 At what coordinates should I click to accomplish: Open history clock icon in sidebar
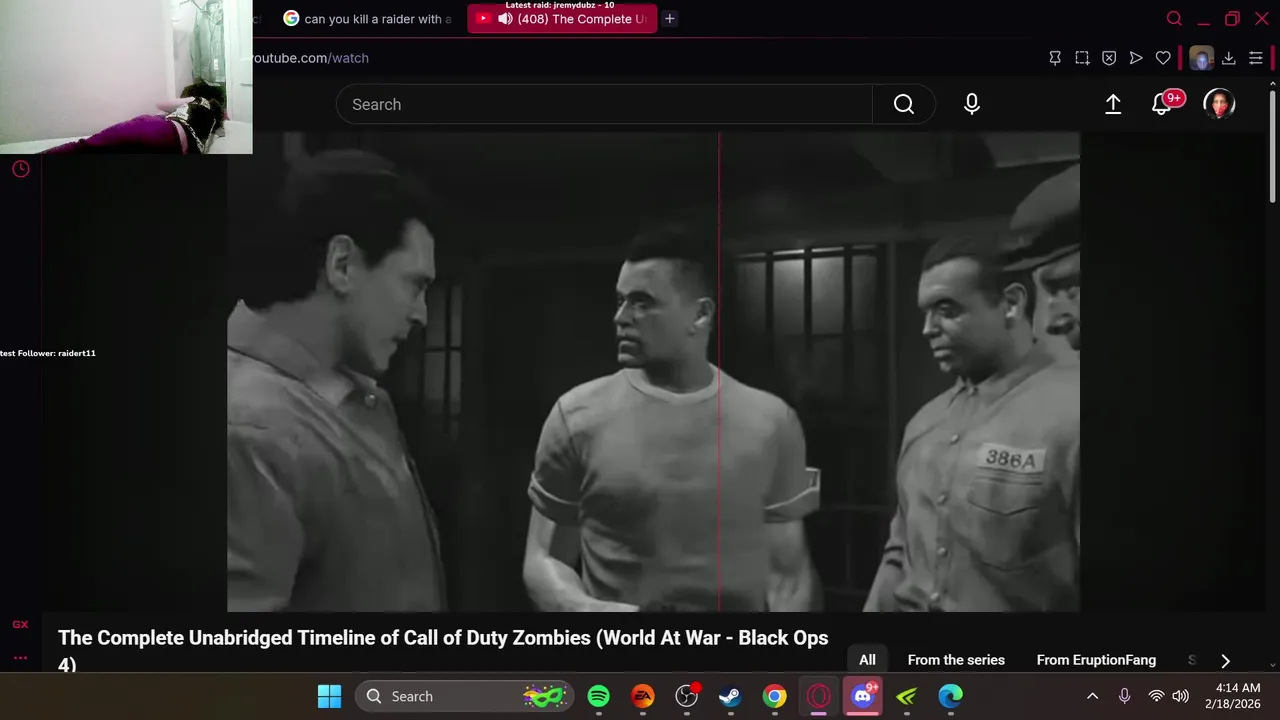click(x=20, y=169)
